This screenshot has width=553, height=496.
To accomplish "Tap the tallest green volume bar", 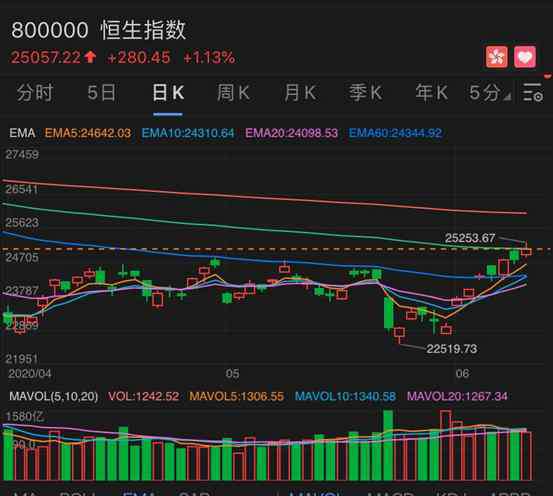I will [x=388, y=445].
